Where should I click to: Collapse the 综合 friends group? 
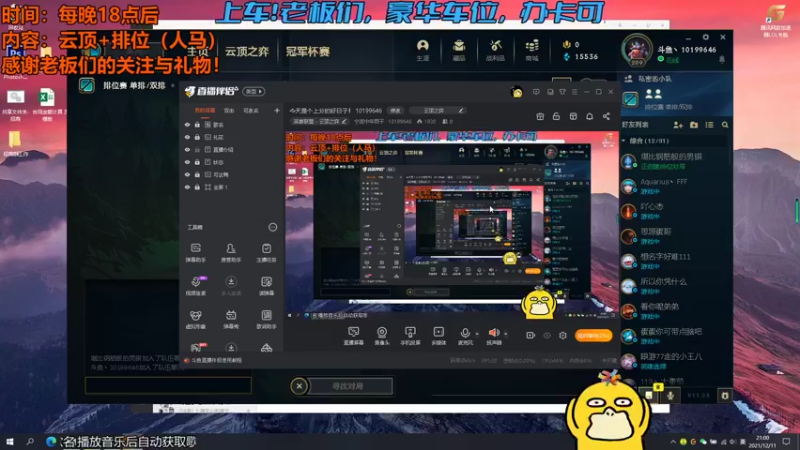click(x=624, y=140)
